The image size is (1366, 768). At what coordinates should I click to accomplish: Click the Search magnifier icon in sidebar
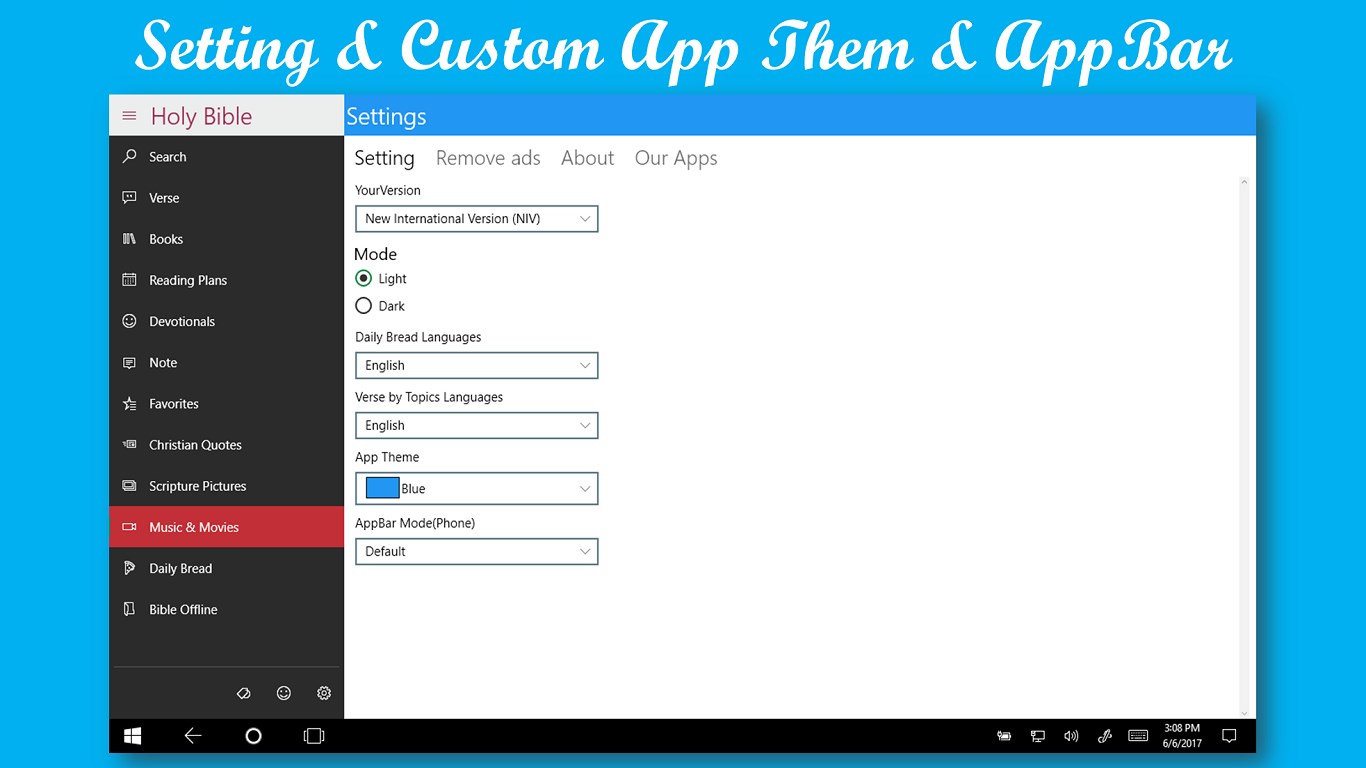coord(129,157)
